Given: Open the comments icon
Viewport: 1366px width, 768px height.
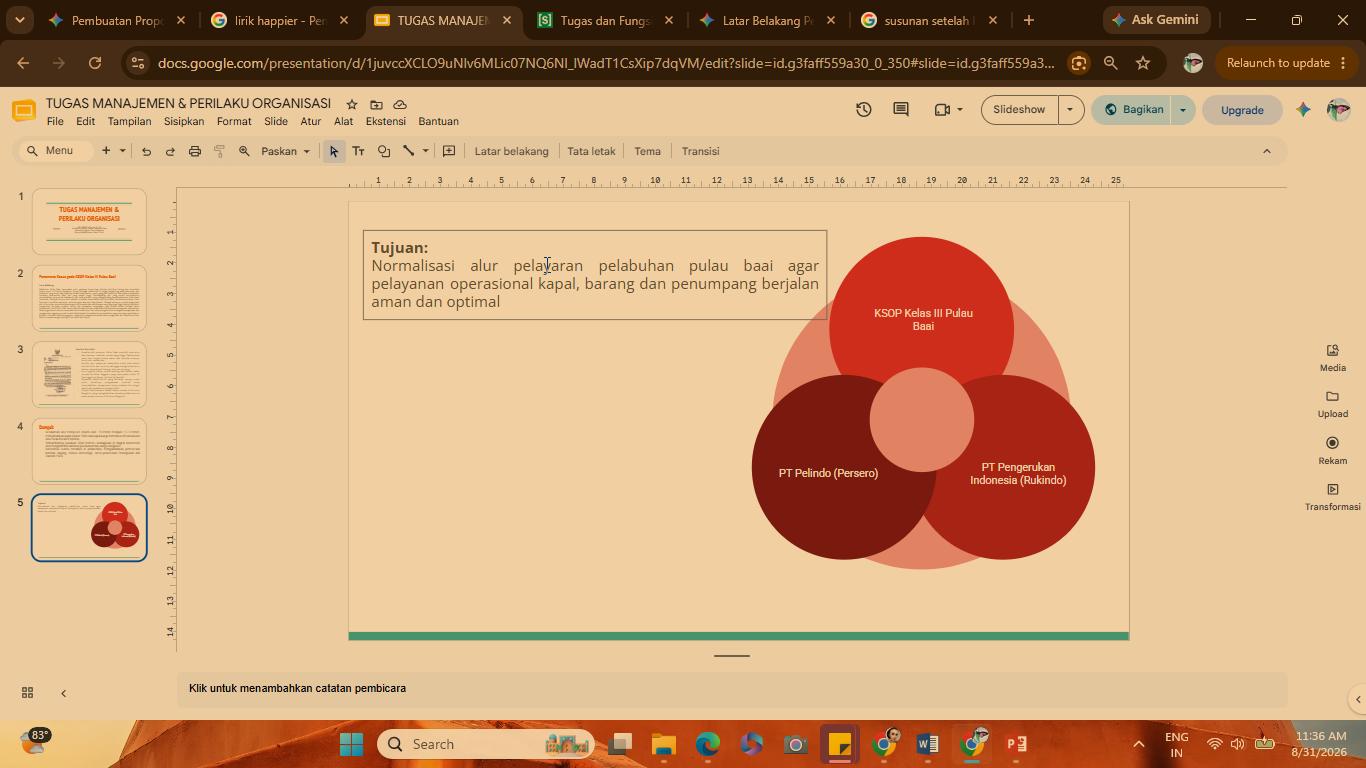Looking at the screenshot, I should click(900, 110).
